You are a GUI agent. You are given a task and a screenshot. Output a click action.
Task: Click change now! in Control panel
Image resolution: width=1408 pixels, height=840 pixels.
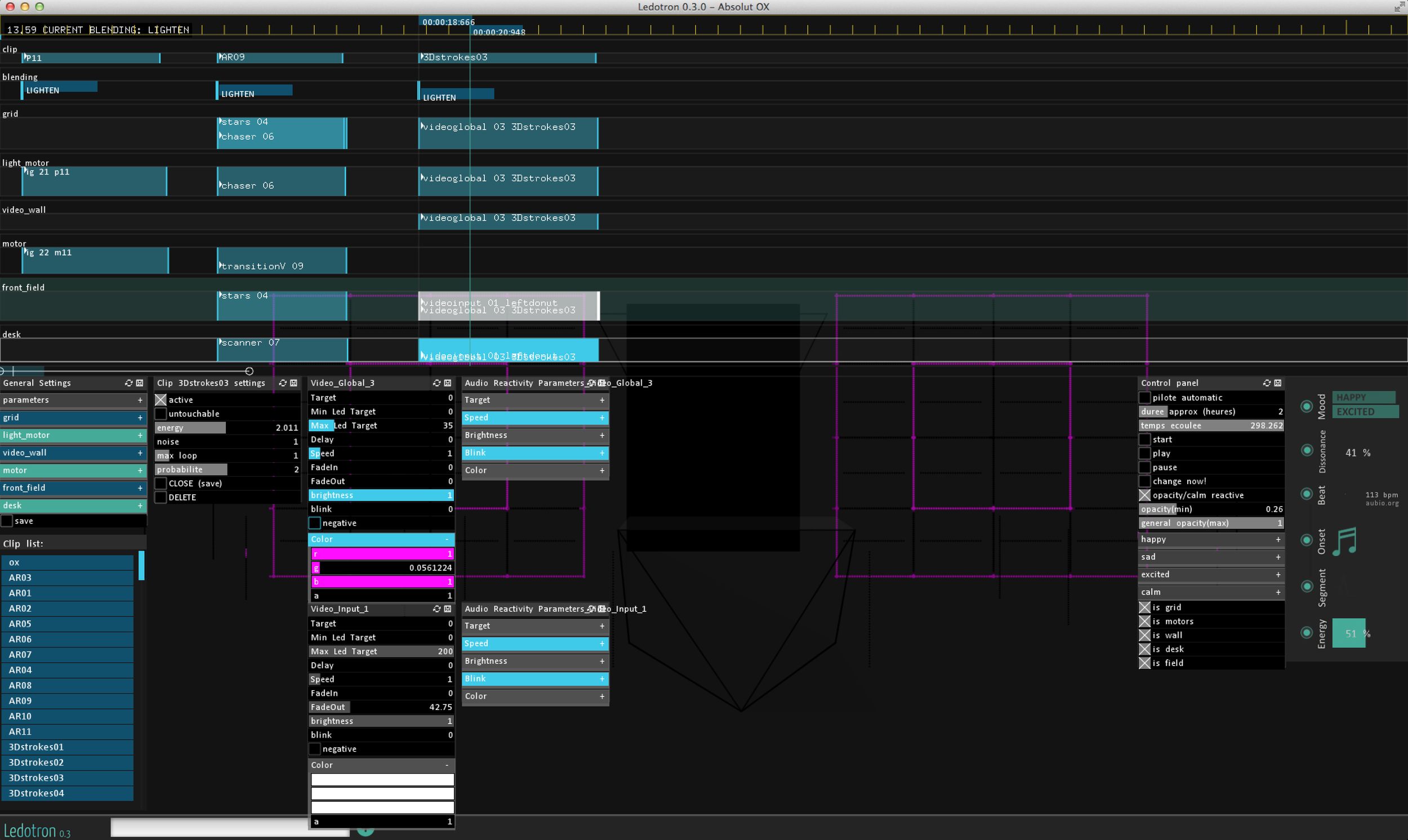pyautogui.click(x=1145, y=482)
